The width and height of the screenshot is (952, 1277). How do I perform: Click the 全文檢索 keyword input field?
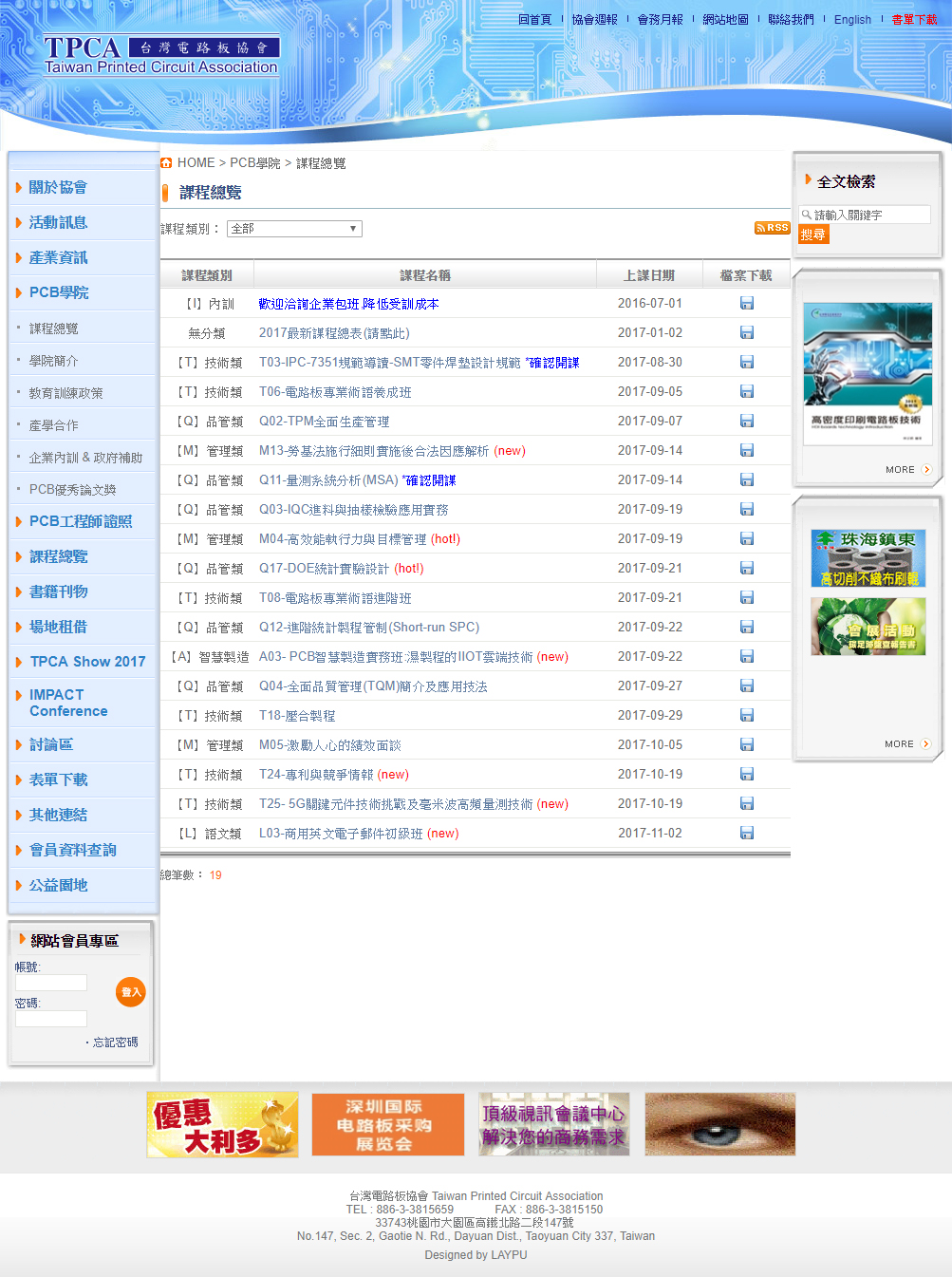pyautogui.click(x=870, y=216)
